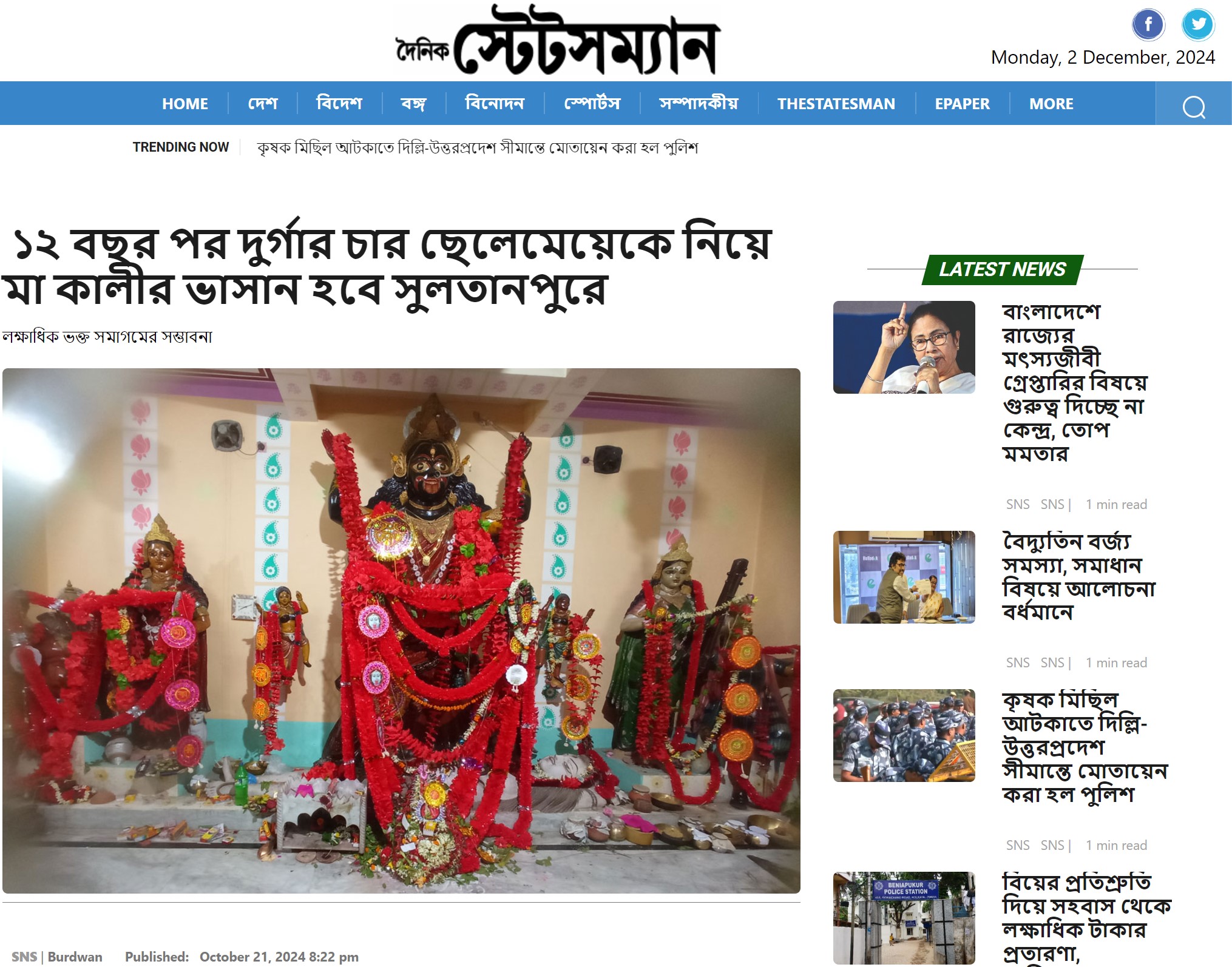Open the স্পোর্টস section

[592, 104]
